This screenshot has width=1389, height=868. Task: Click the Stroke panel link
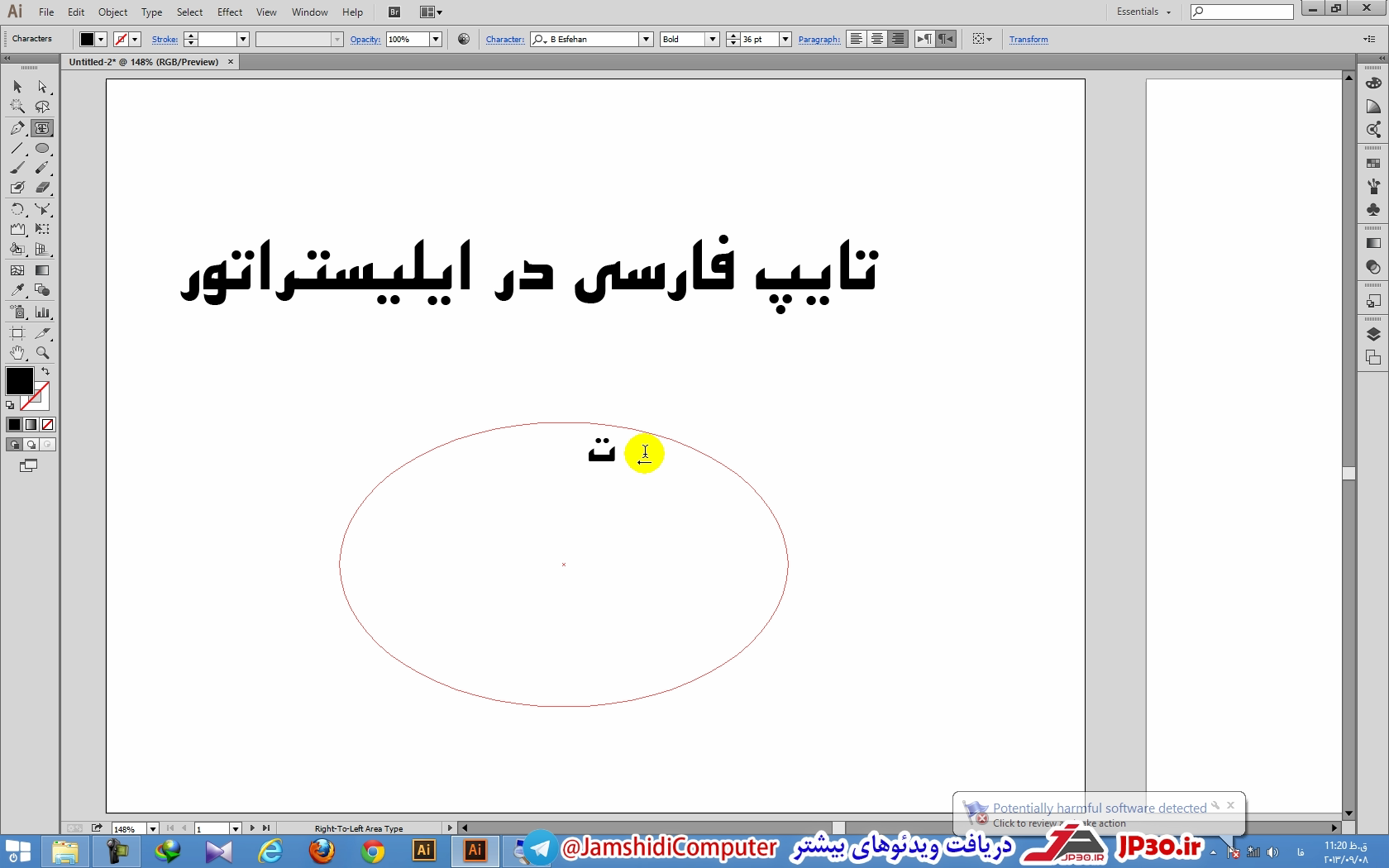(165, 39)
